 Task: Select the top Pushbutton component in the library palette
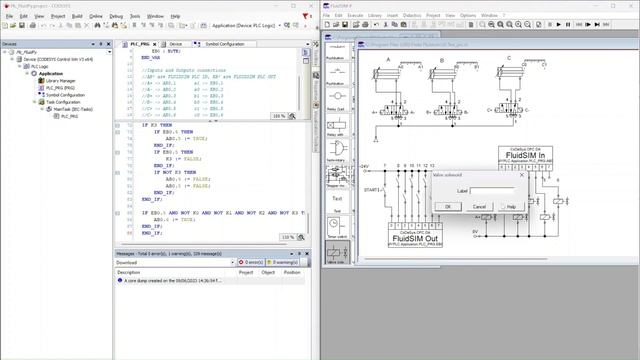click(x=337, y=51)
